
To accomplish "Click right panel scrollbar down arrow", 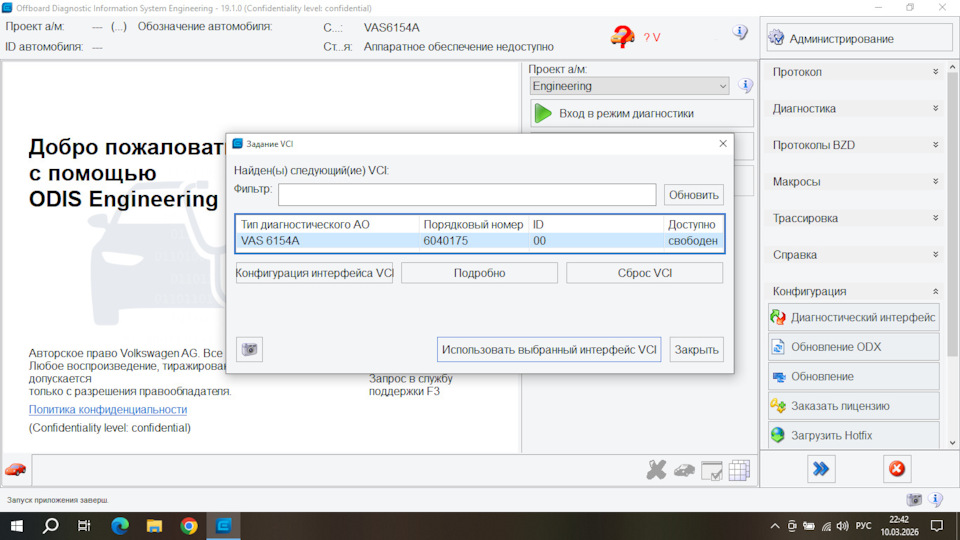I will [952, 443].
